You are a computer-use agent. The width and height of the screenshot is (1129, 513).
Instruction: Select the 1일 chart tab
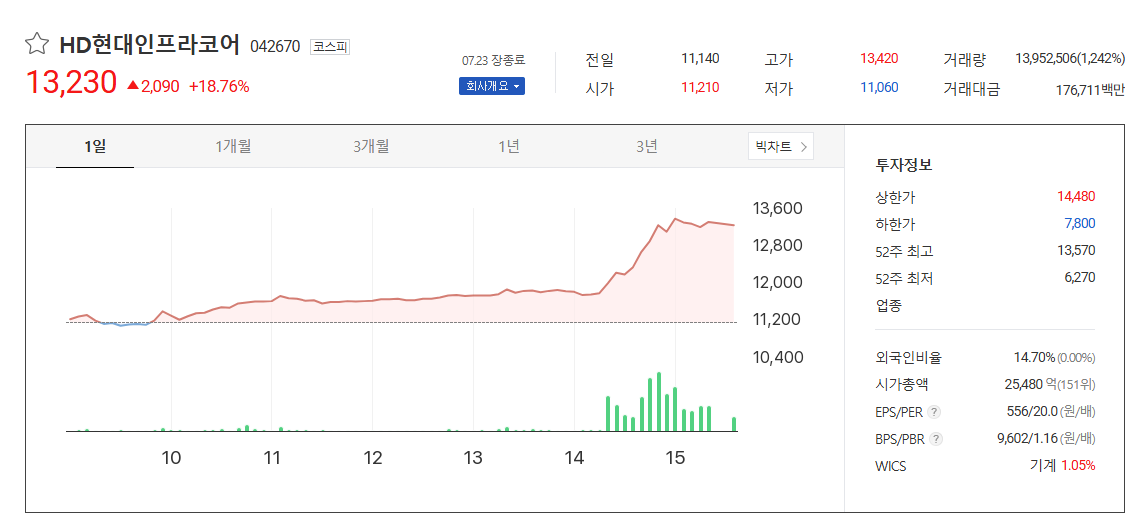click(95, 146)
